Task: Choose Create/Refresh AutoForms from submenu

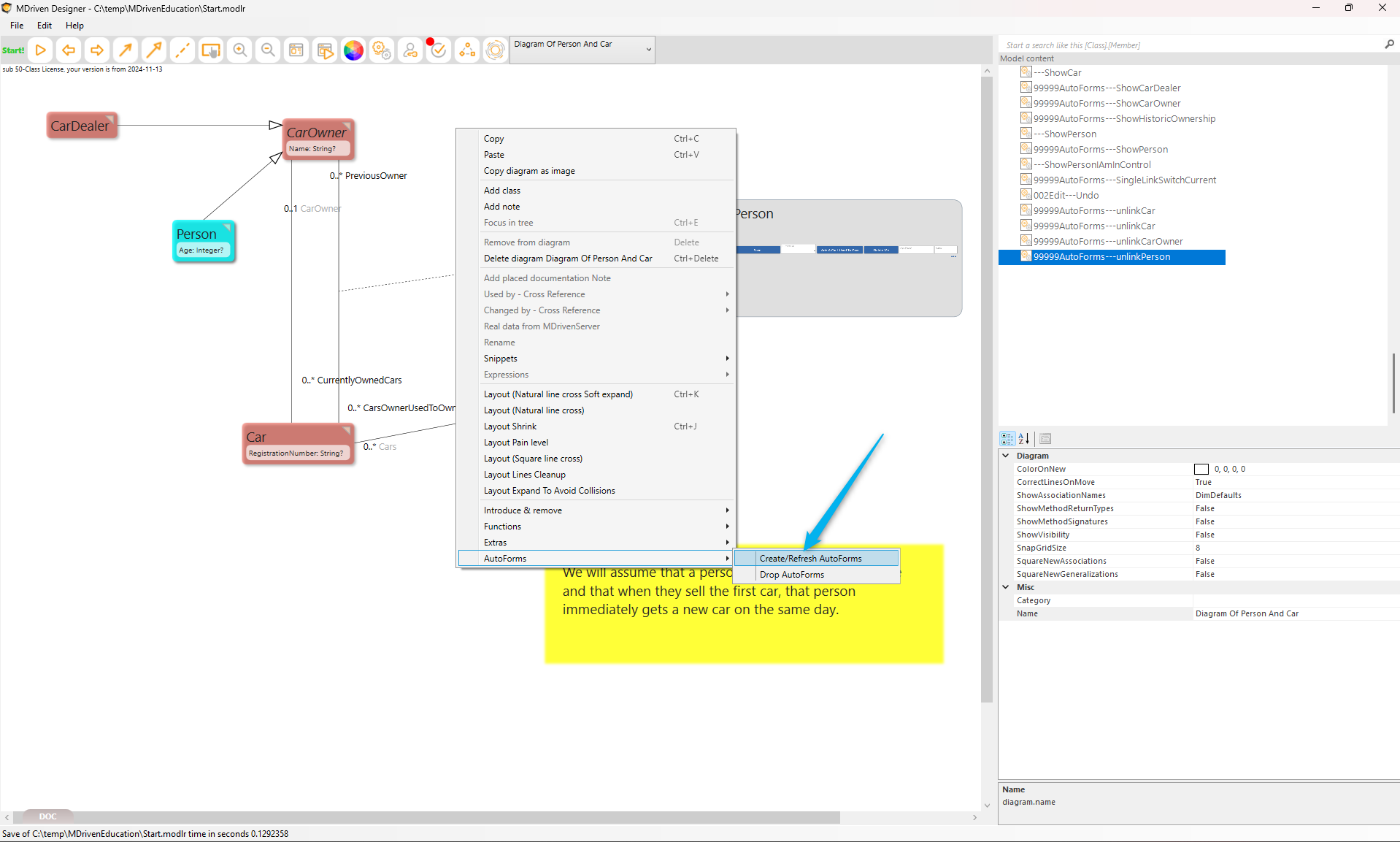Action: (x=810, y=559)
